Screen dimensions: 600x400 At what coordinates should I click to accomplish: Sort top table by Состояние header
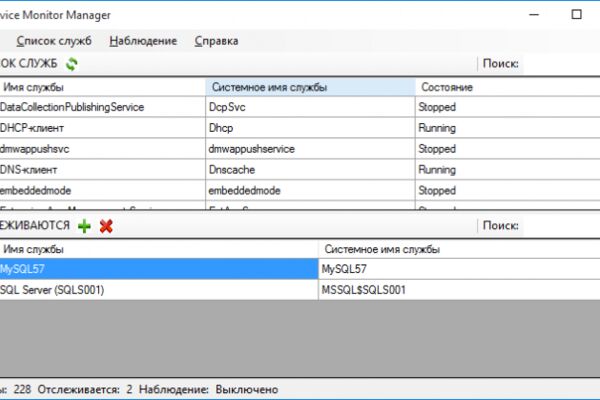pos(508,87)
